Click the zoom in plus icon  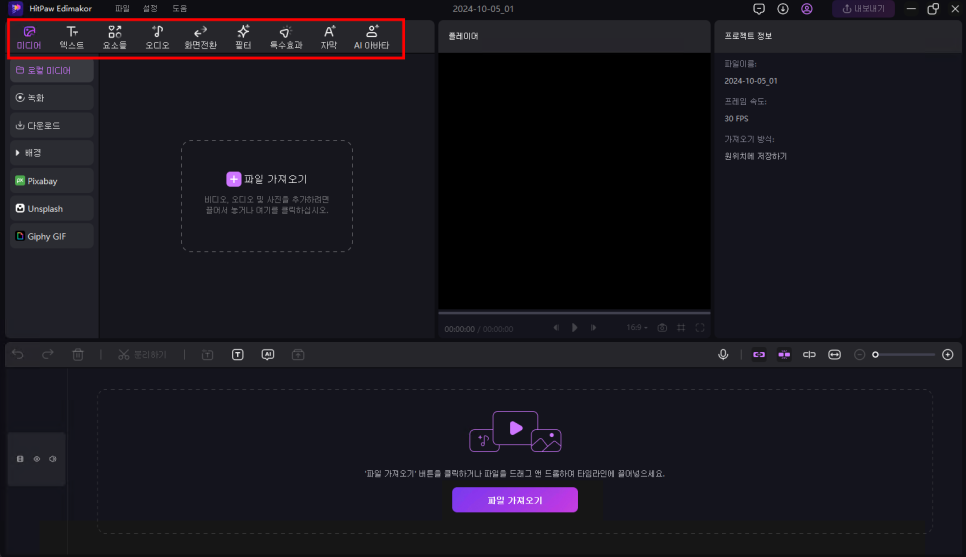point(948,355)
